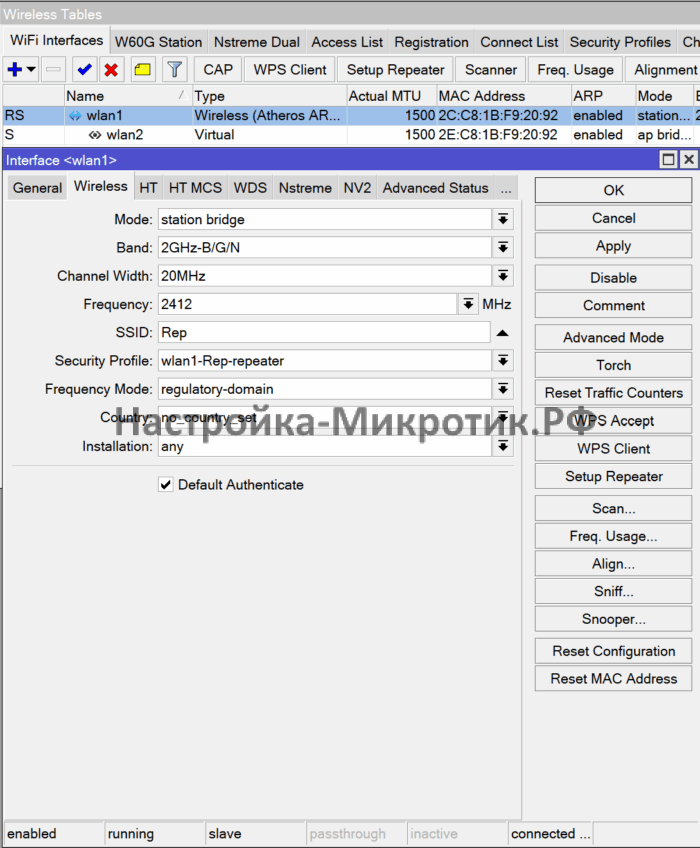The height and width of the screenshot is (848, 700).
Task: Switch to the General tab
Action: coord(37,188)
